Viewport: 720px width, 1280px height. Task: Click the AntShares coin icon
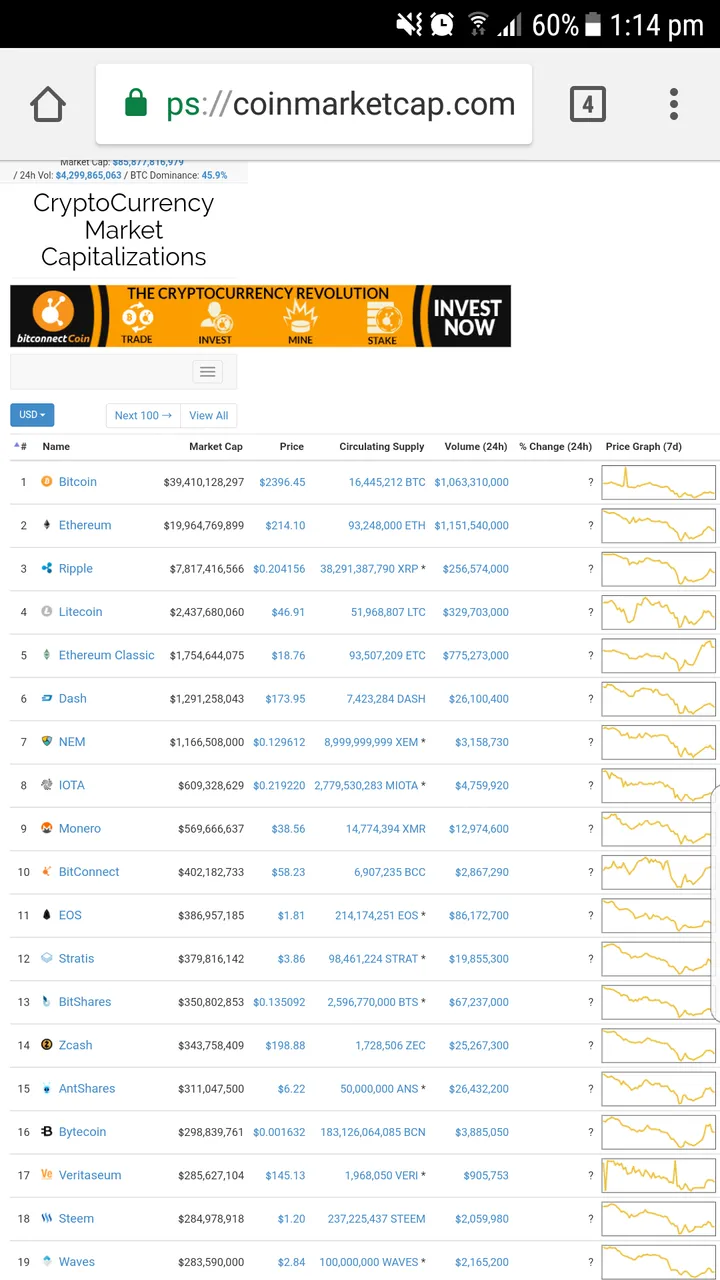[46, 1088]
